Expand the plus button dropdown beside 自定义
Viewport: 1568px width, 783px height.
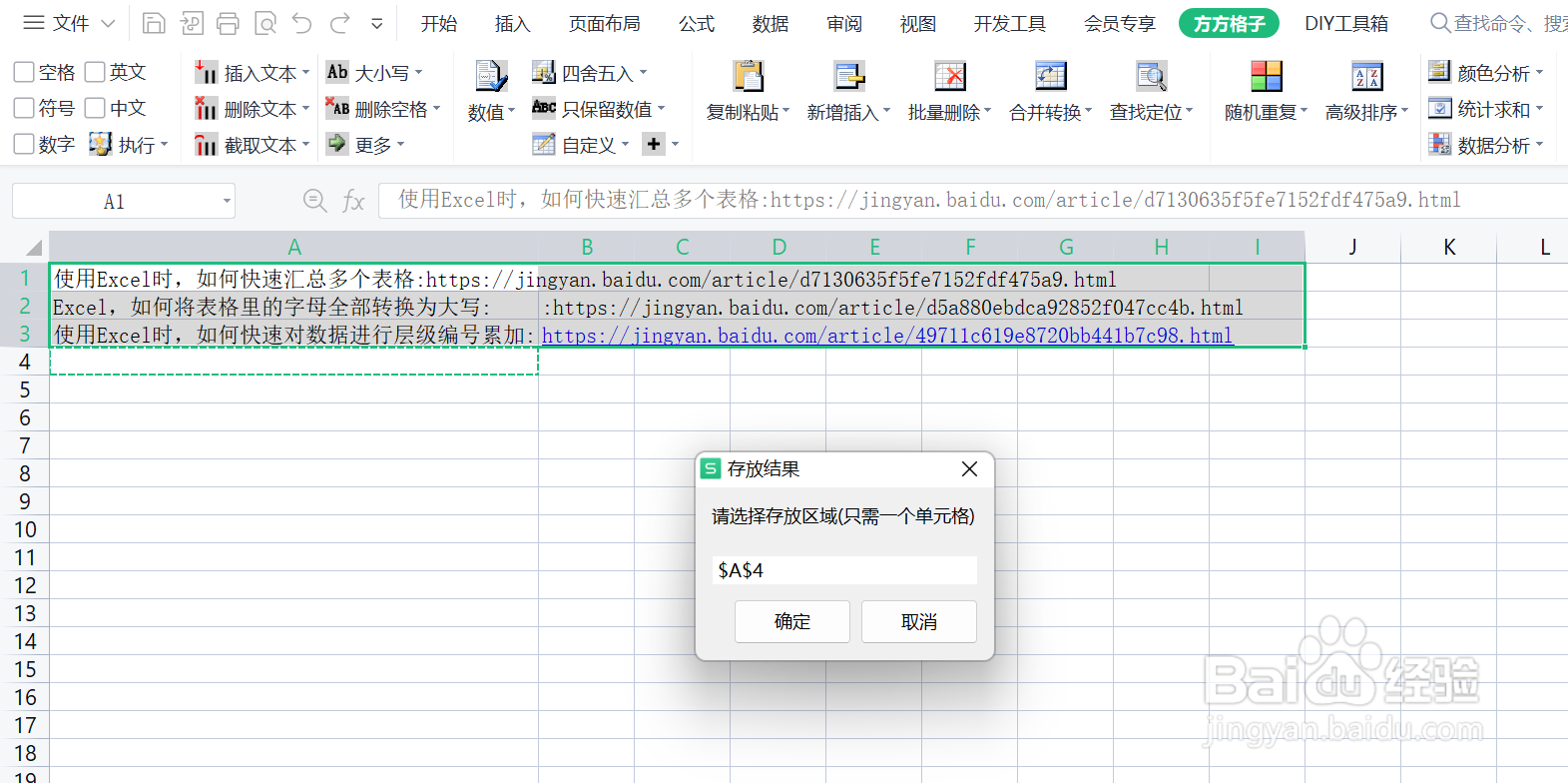pyautogui.click(x=676, y=145)
